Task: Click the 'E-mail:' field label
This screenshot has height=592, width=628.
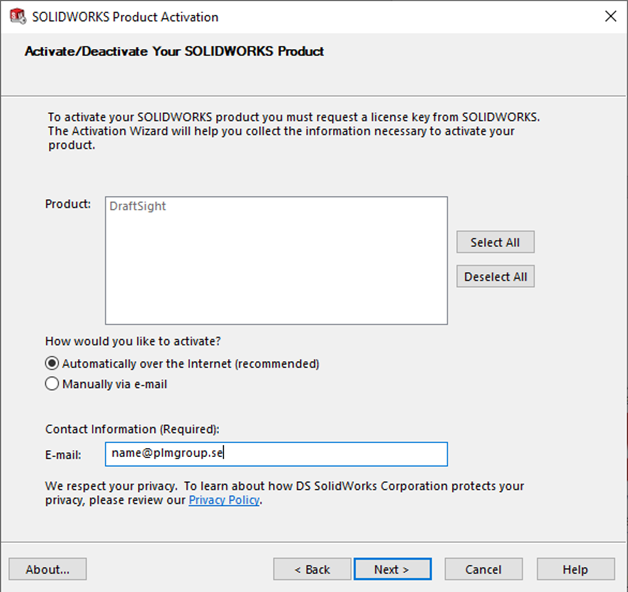Action: [x=63, y=455]
